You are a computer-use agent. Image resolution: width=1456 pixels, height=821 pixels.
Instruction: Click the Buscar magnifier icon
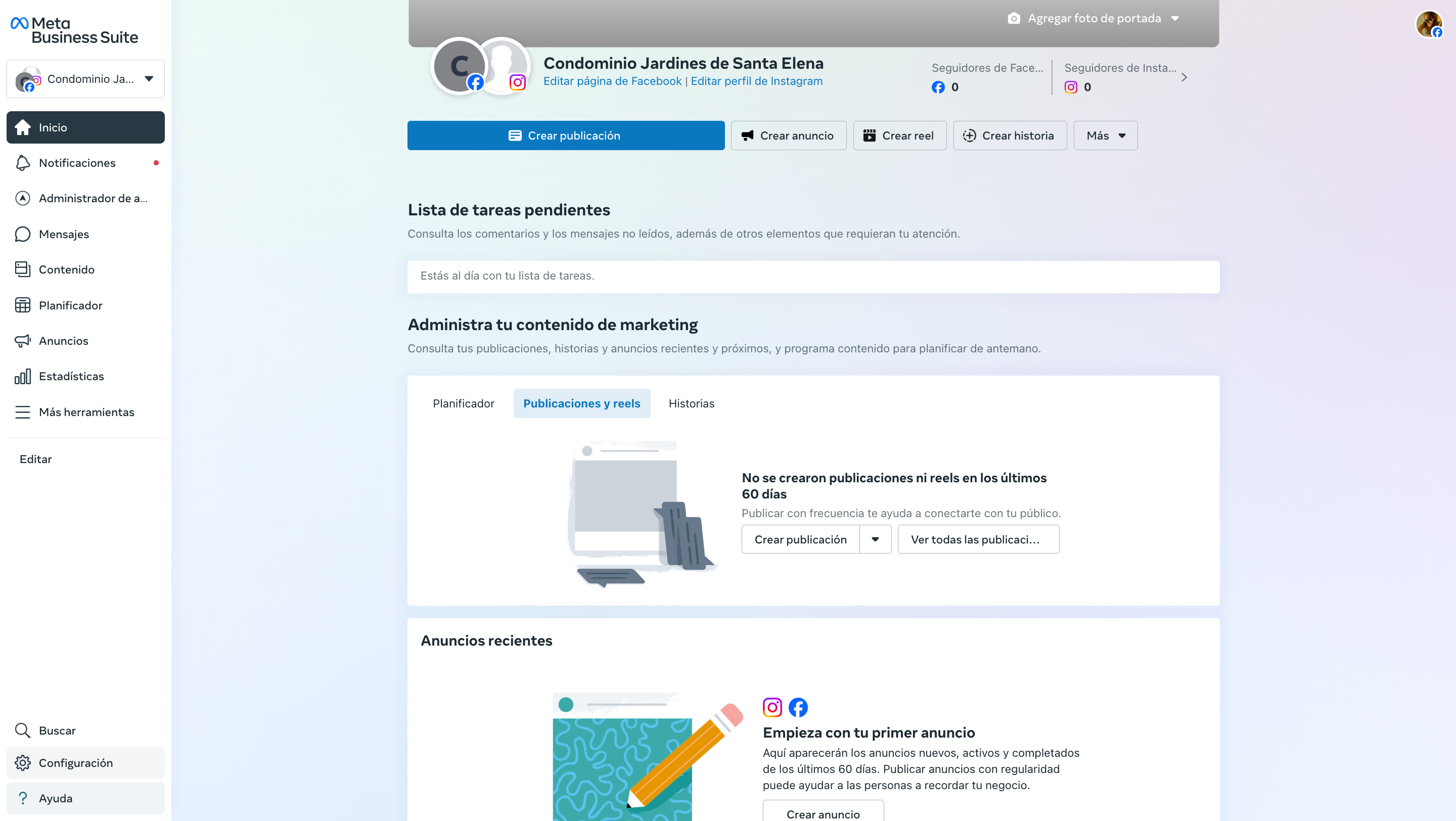pos(23,730)
